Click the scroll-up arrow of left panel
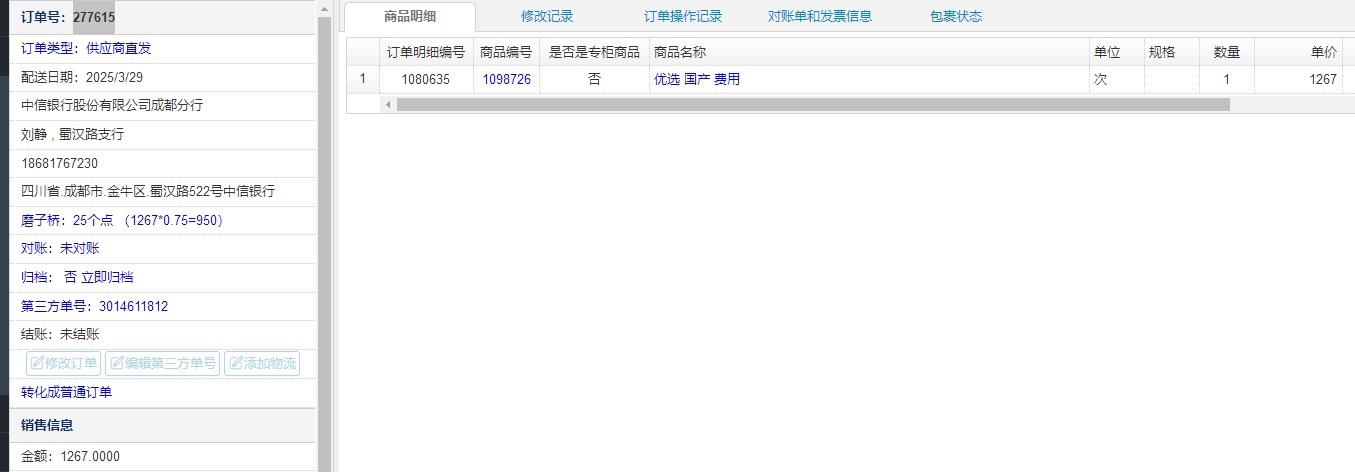Viewport: 1355px width, 472px height. 324,8
